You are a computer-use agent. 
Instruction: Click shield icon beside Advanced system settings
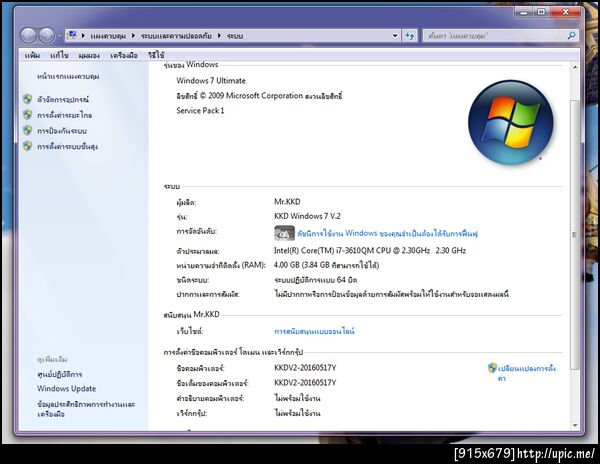coord(28,147)
